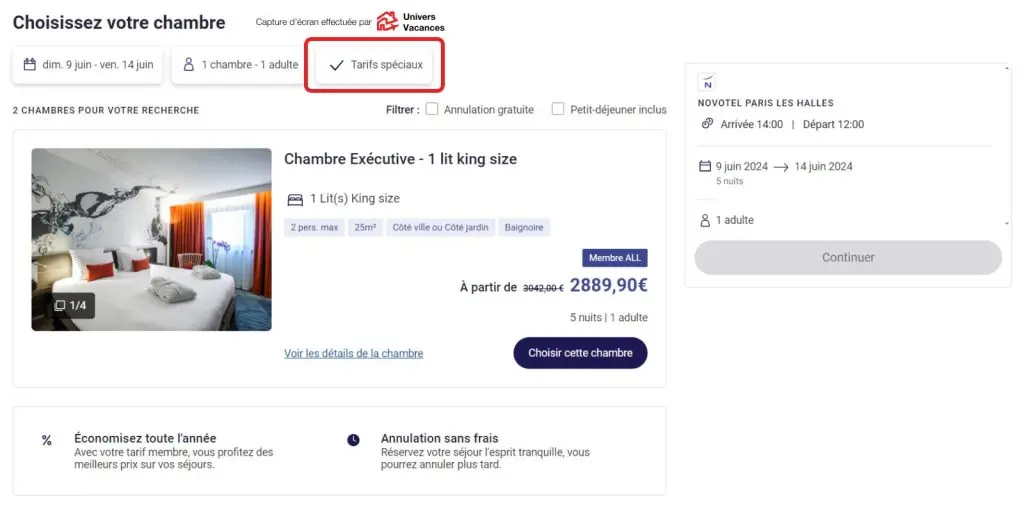The image size is (1024, 512).
Task: Click the Novotel logo in booking summary
Action: (x=708, y=83)
